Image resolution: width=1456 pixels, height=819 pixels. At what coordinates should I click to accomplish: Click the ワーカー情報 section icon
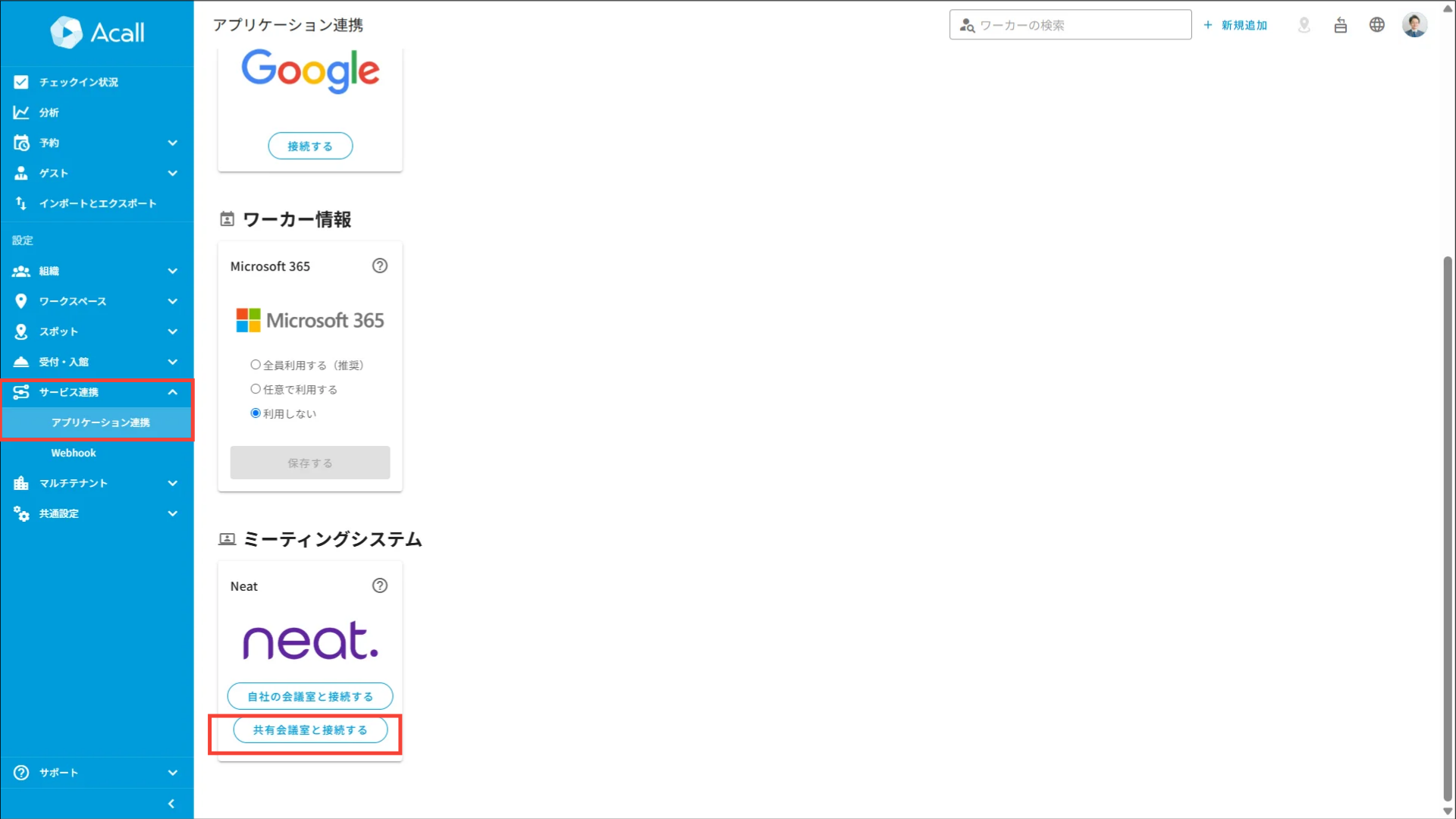click(x=227, y=220)
